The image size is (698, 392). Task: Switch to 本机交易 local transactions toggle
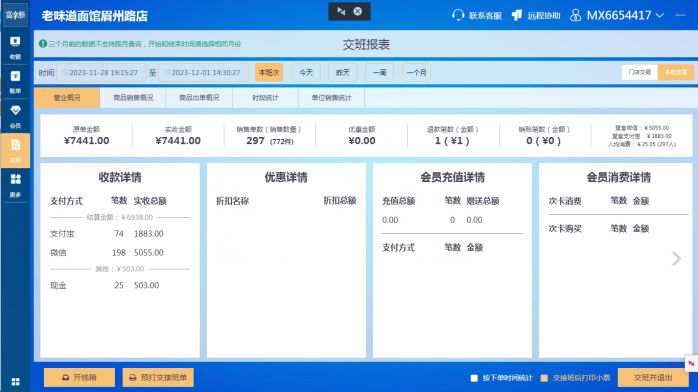click(x=676, y=72)
